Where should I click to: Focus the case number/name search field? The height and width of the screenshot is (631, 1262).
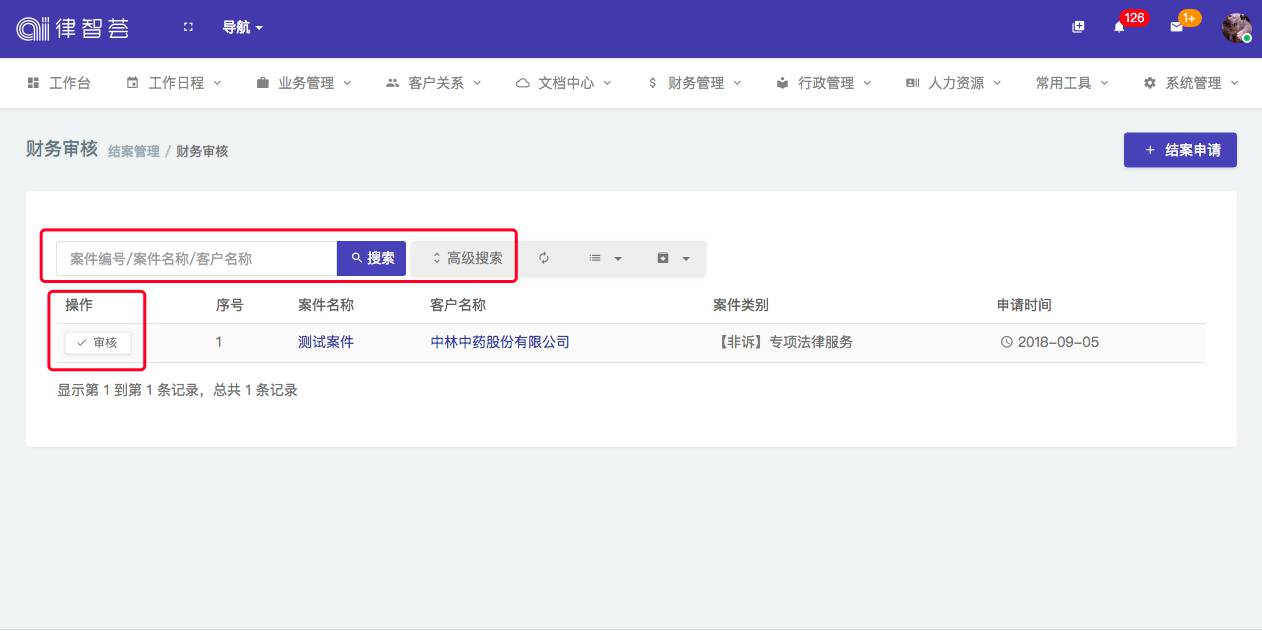196,258
